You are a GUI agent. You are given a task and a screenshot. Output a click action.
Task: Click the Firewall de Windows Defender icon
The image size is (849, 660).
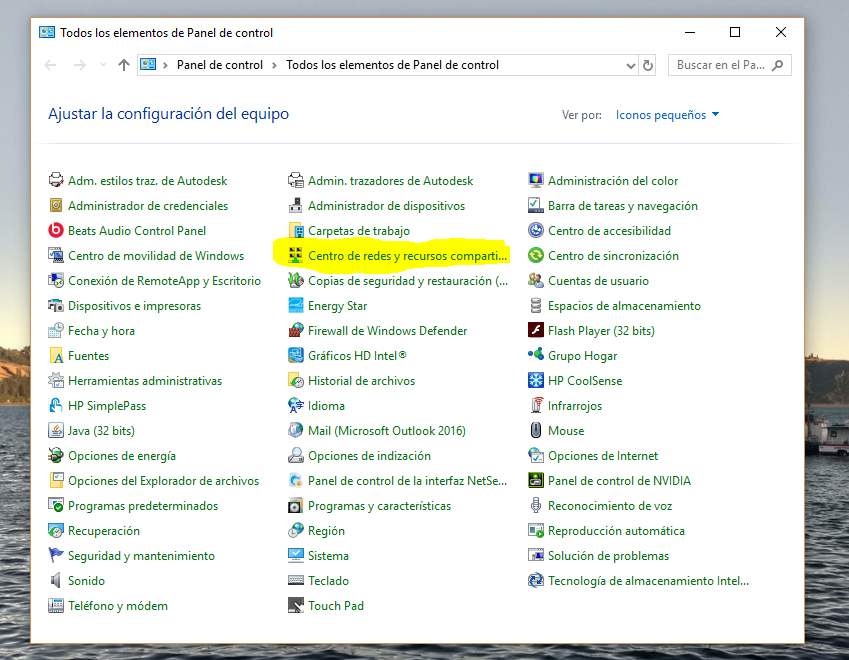(x=296, y=331)
